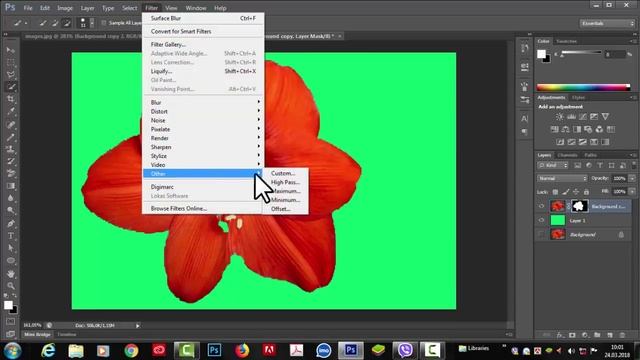Add a Vibrance adjustment layer

click(x=605, y=117)
